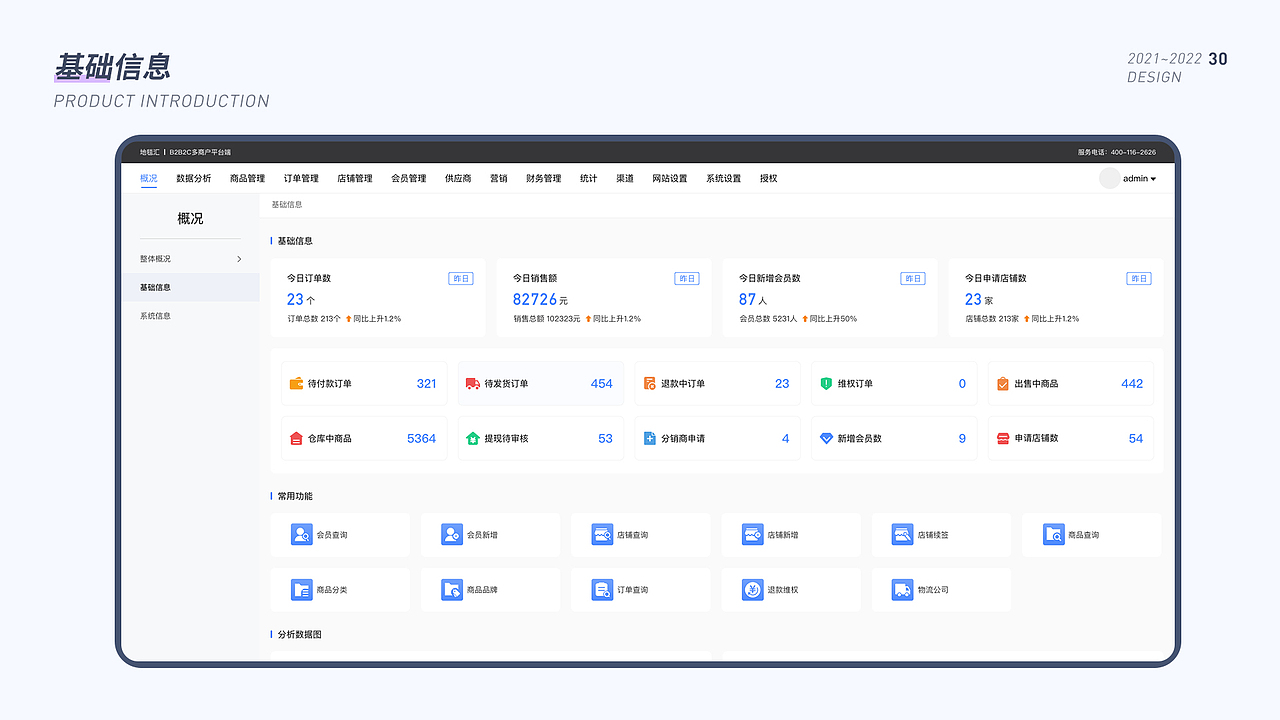
Task: Click the 待付款订单 count 321
Action: tap(427, 383)
